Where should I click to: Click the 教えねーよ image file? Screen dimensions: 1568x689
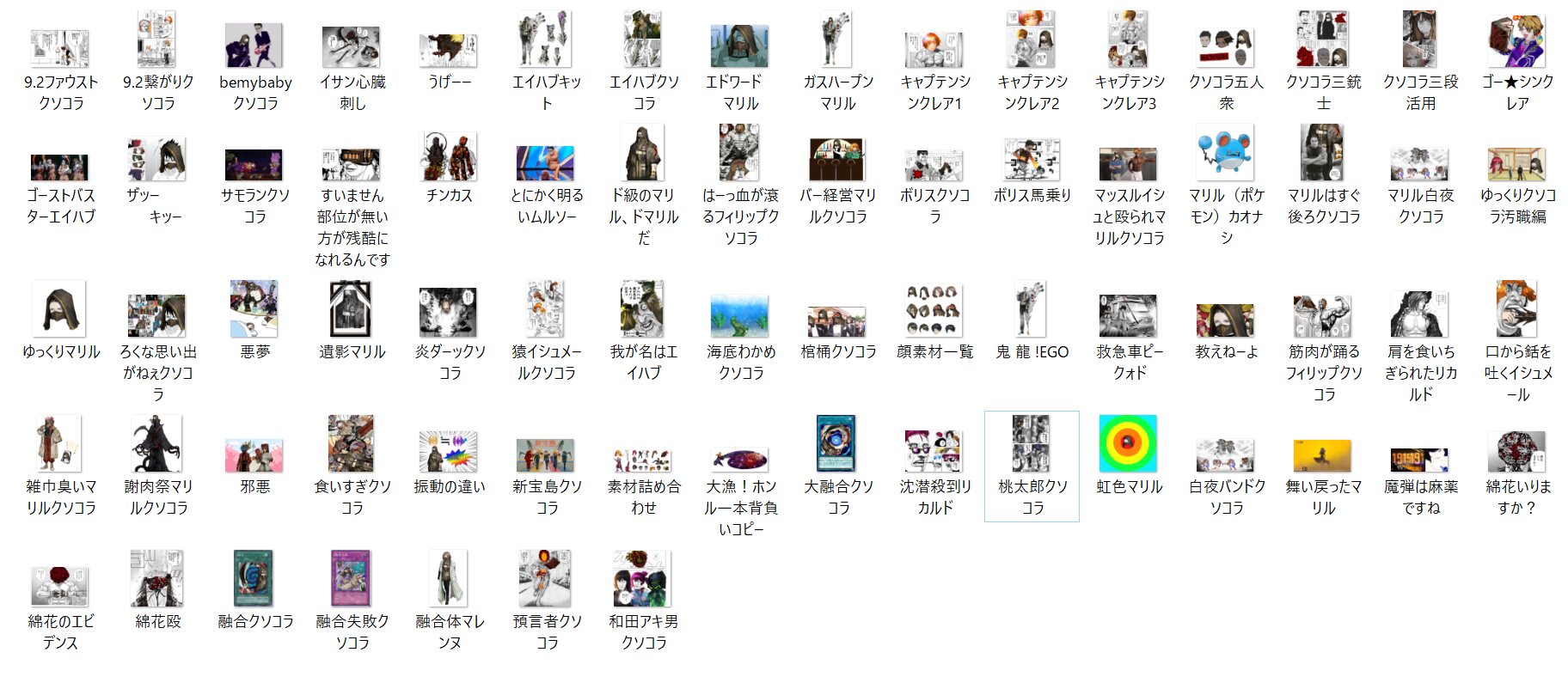tap(1226, 320)
